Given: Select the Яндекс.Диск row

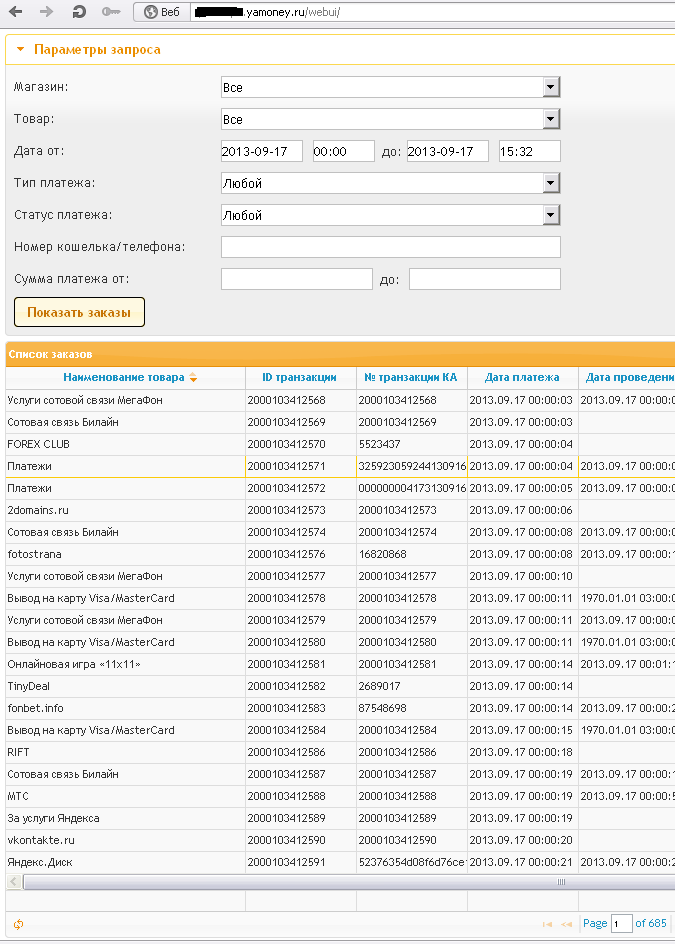Looking at the screenshot, I should tap(340, 862).
